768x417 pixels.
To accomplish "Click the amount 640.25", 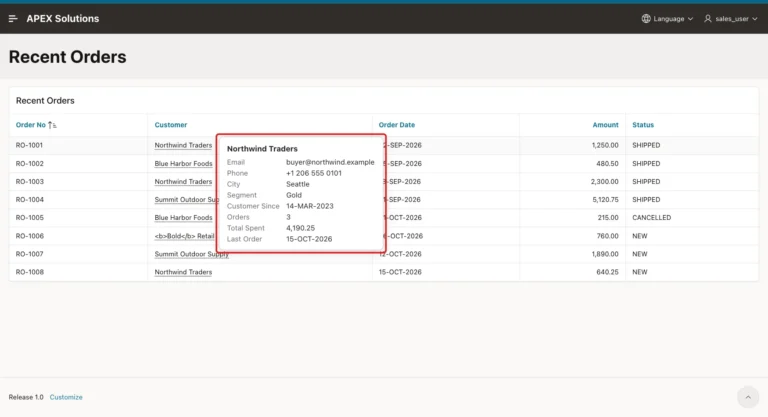I will pyautogui.click(x=607, y=272).
